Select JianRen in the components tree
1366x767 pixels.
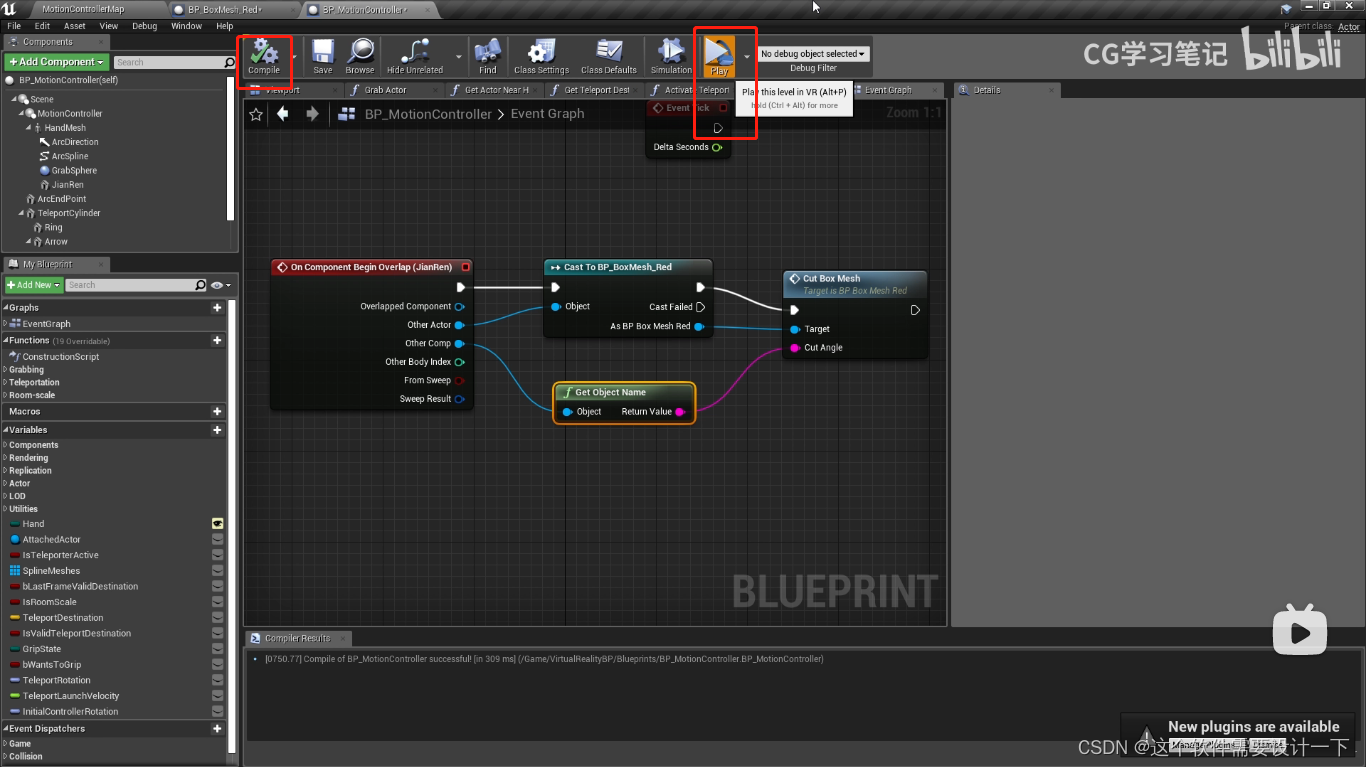point(67,185)
